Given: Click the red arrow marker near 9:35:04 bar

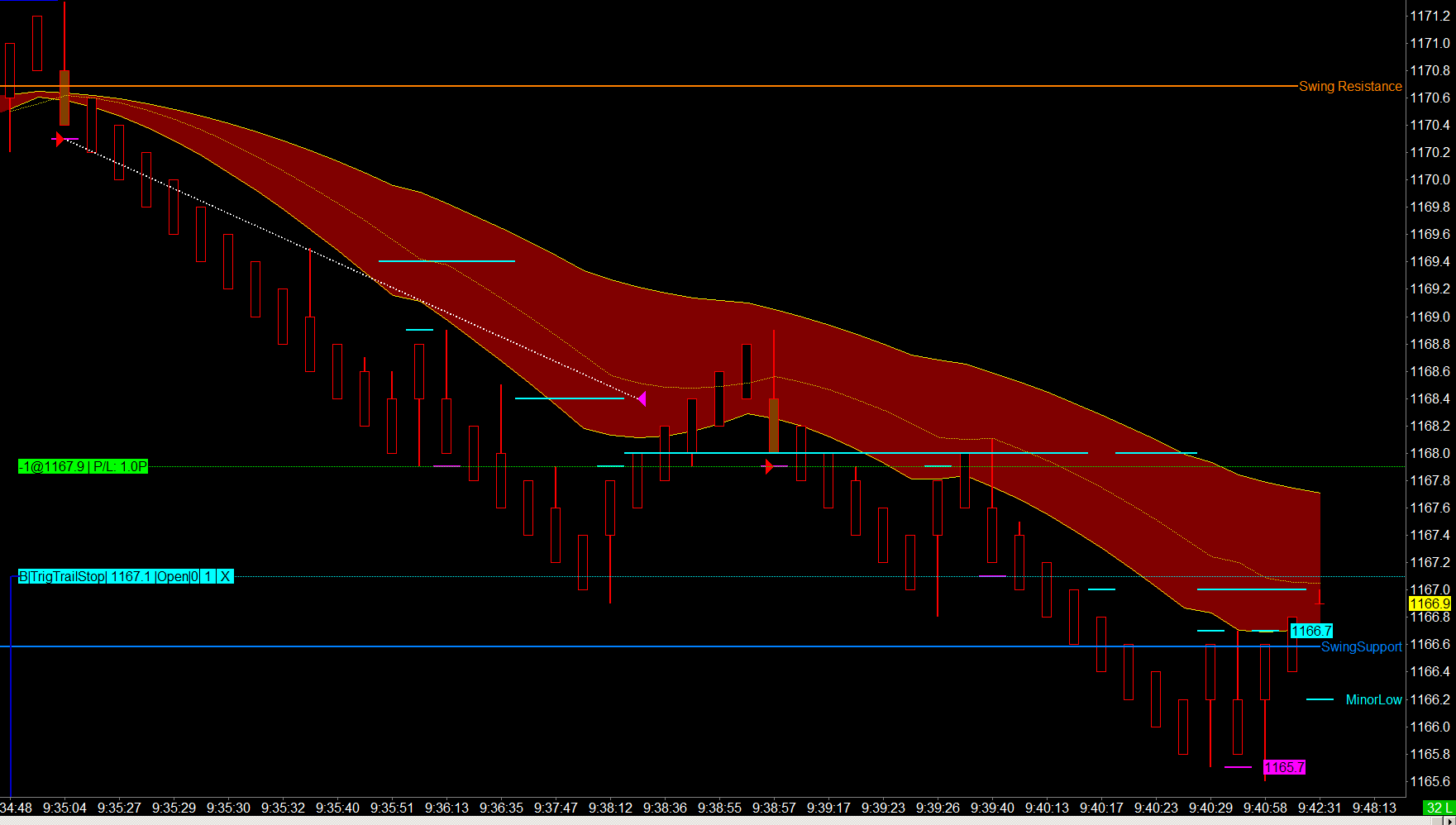Looking at the screenshot, I should (x=58, y=139).
